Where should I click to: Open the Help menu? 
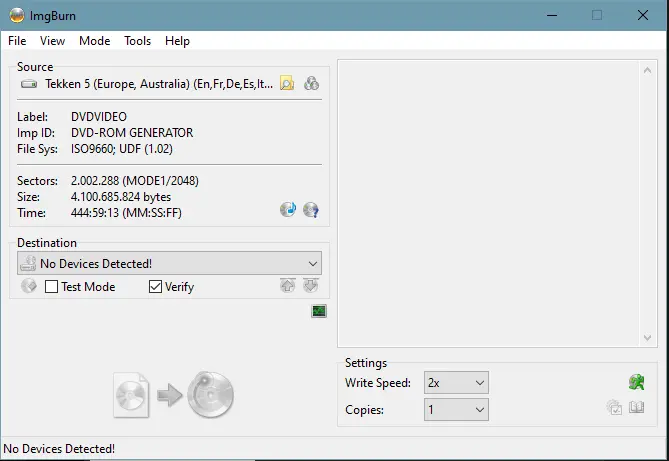(177, 41)
